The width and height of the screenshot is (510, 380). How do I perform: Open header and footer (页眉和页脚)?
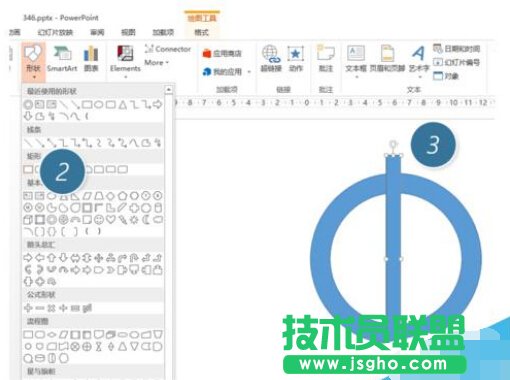pos(387,59)
